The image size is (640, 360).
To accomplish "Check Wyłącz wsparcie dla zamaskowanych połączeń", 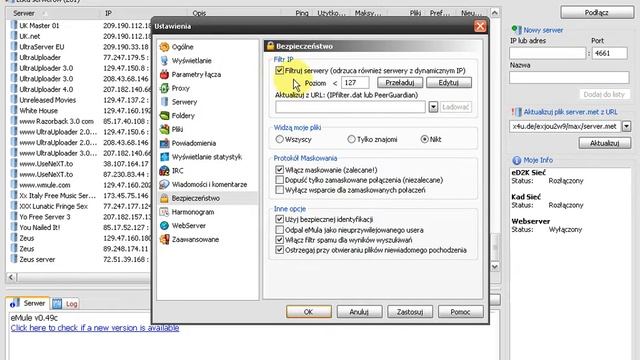I will click(279, 190).
